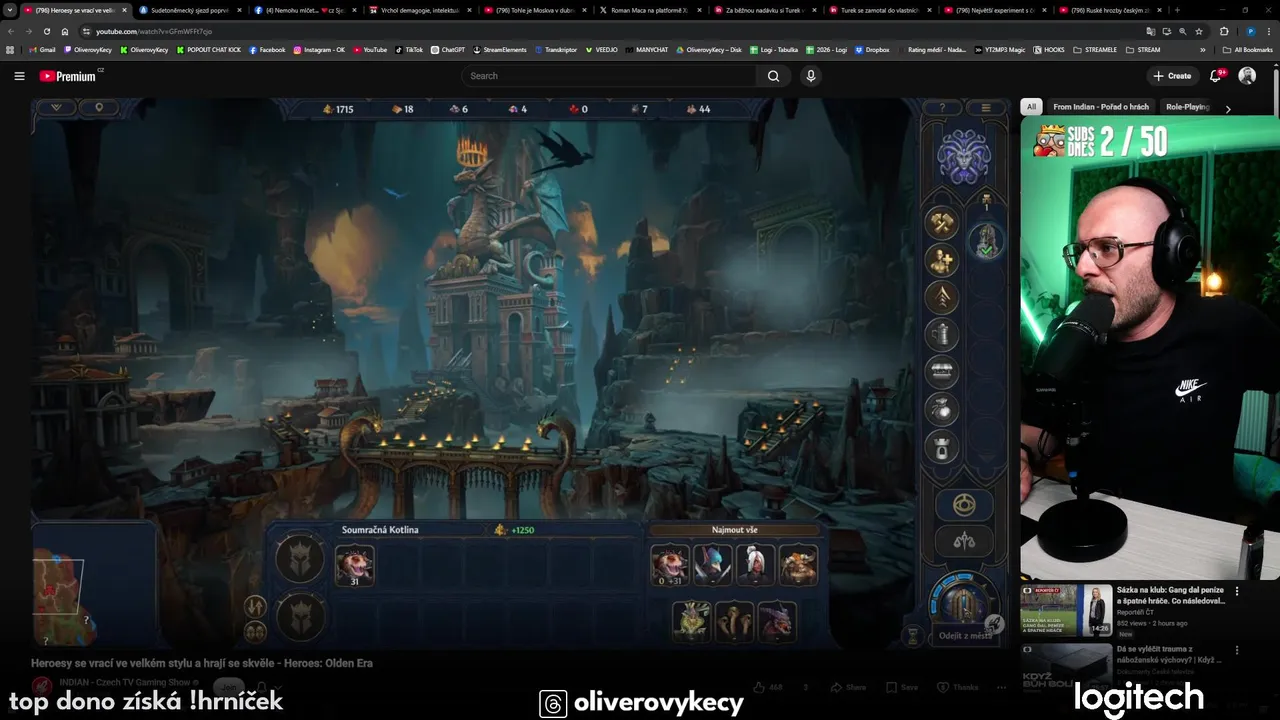Open the YouTube hamburger guide menu

(x=19, y=76)
